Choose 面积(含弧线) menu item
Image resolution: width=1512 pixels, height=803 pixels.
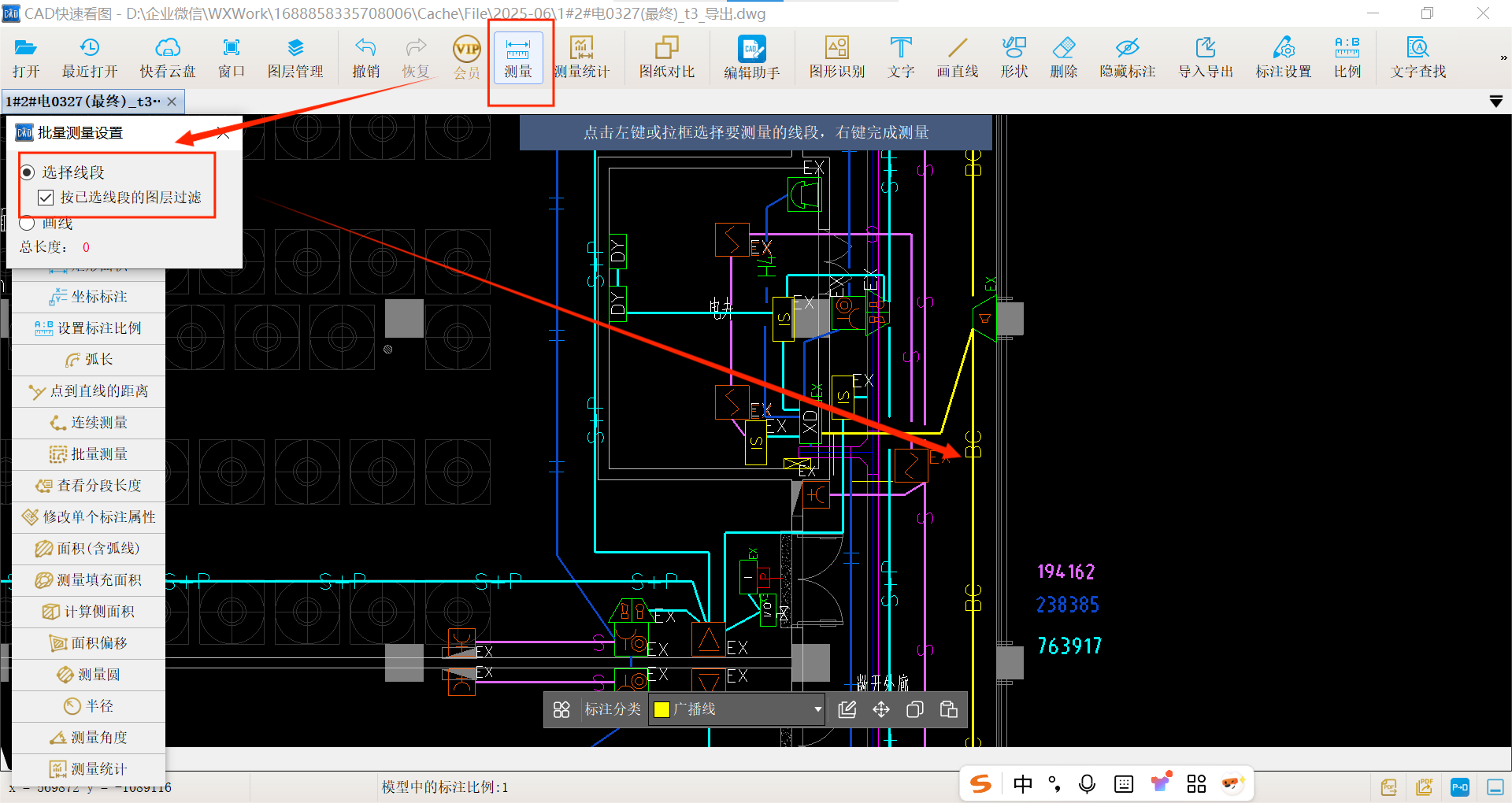[88, 549]
